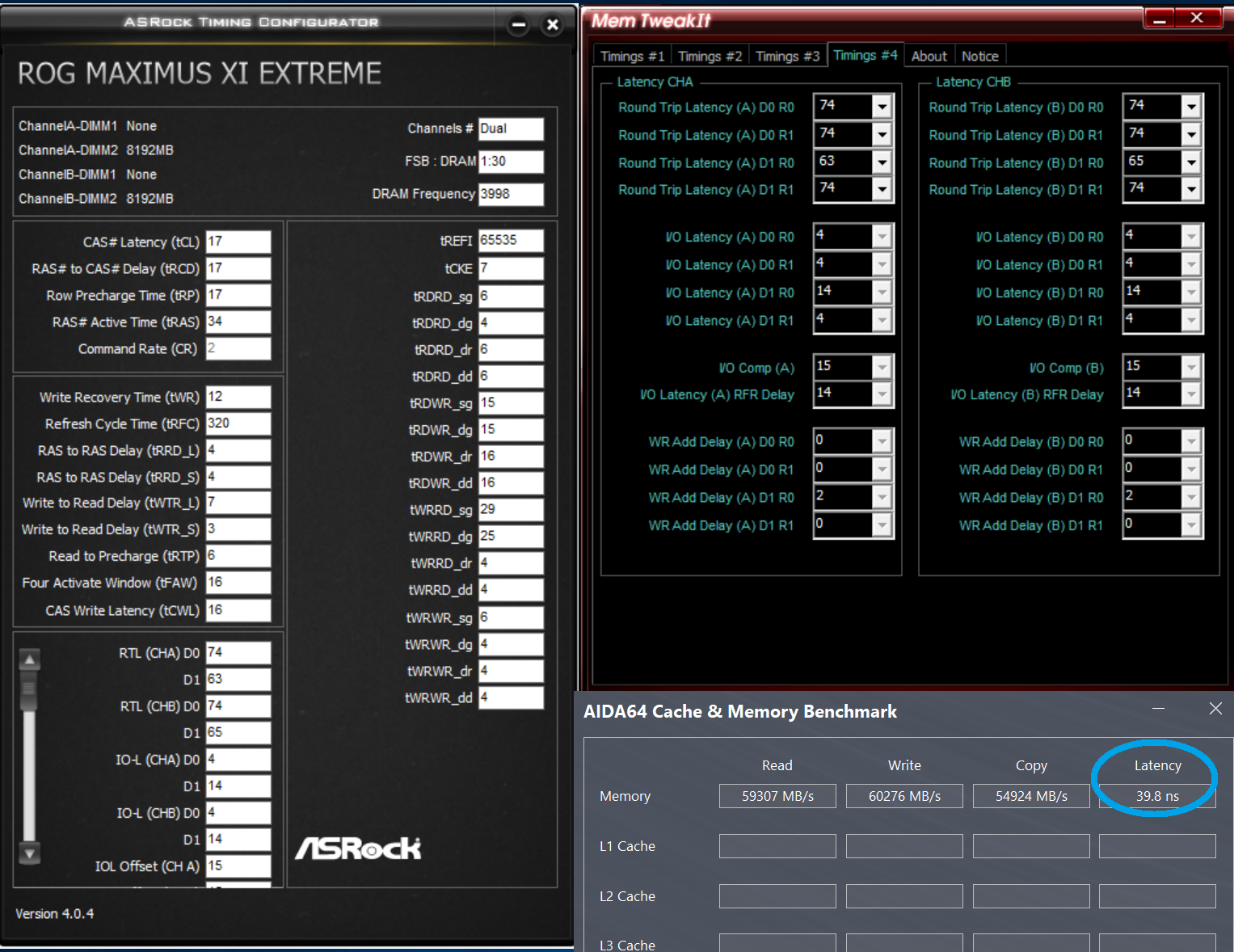
Task: Open the About tab
Action: 929,56
